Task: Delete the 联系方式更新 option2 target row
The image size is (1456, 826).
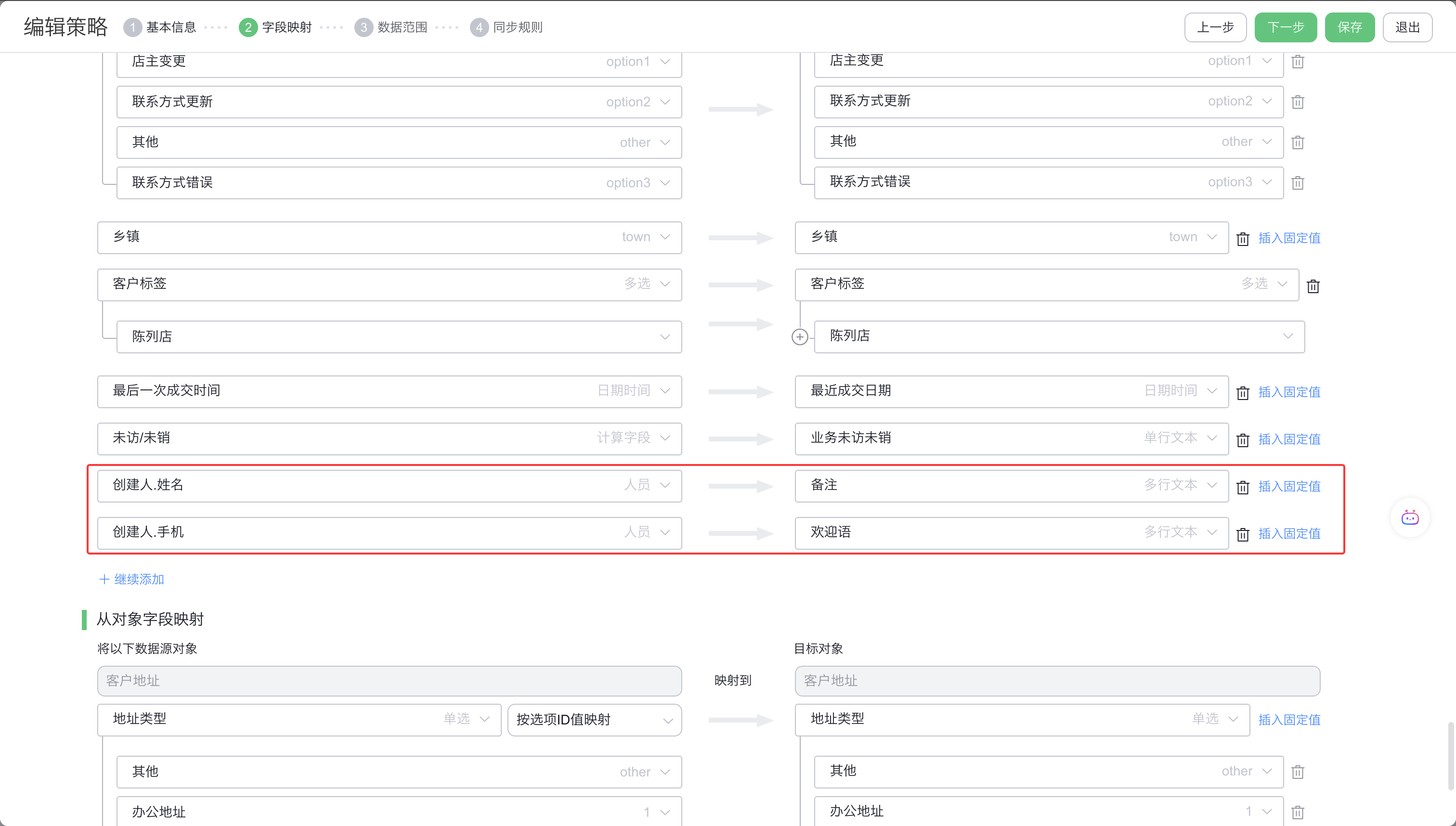Action: click(1298, 102)
